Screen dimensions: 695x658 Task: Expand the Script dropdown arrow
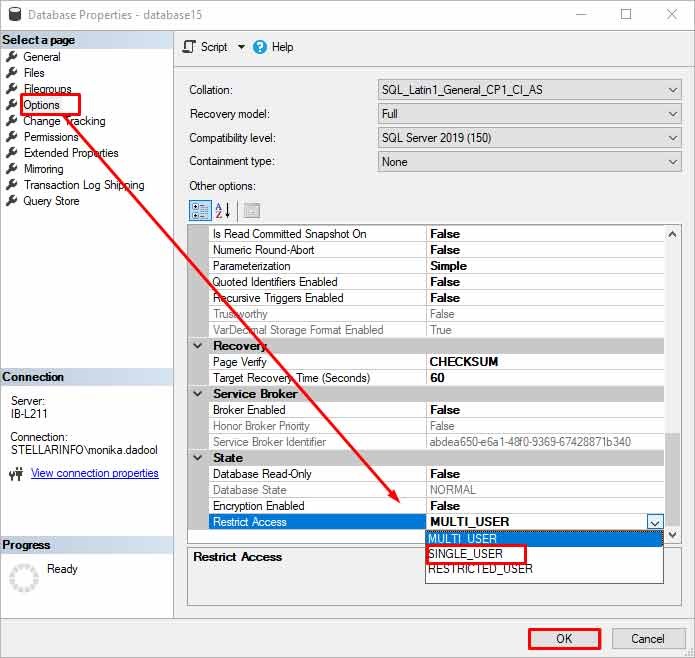(x=241, y=47)
